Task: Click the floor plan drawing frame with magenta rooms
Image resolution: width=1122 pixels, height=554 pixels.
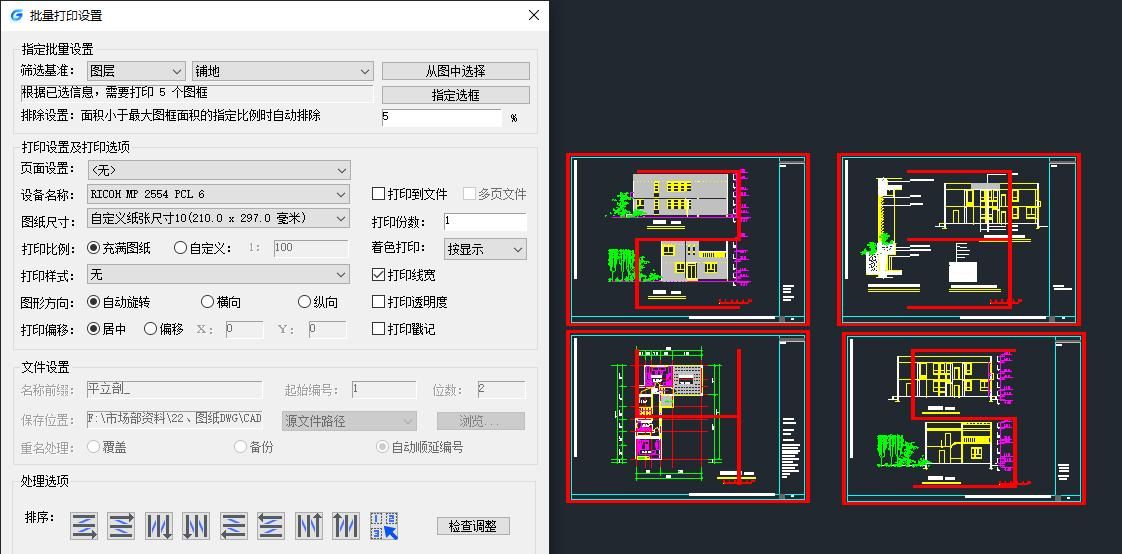Action: (688, 416)
